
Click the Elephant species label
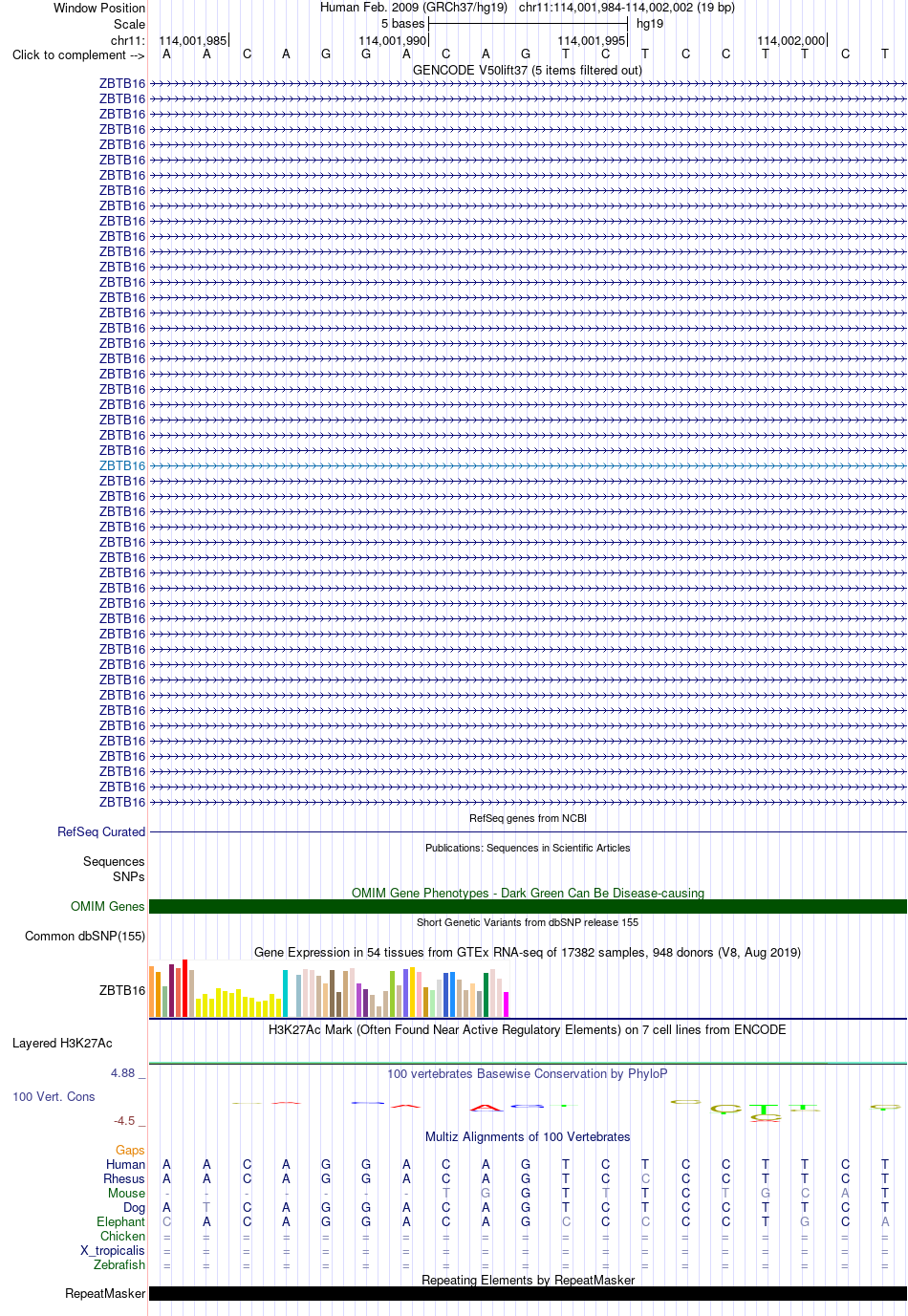(121, 1221)
